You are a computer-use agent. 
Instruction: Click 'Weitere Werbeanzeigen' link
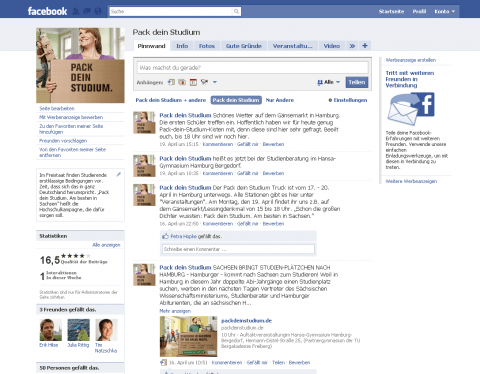(x=411, y=181)
